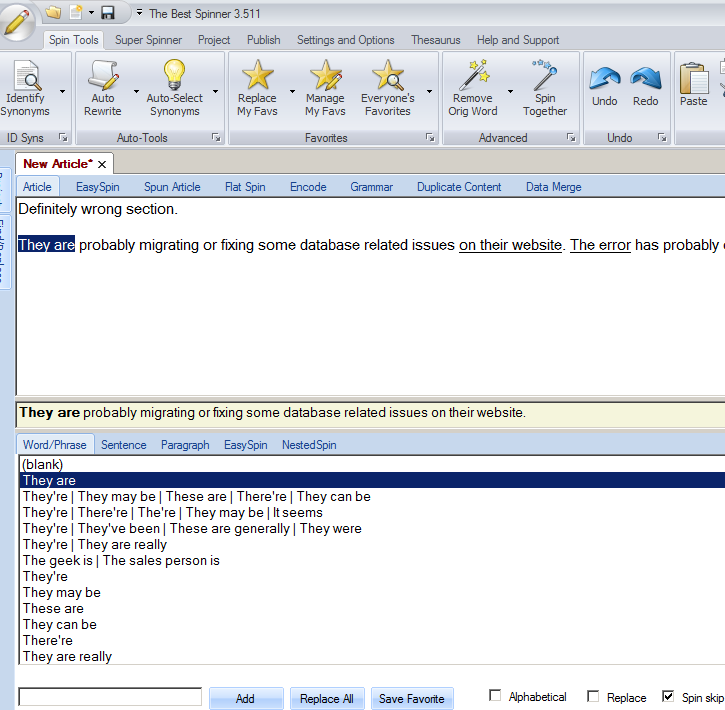Open Everyone's Favorites

click(387, 88)
